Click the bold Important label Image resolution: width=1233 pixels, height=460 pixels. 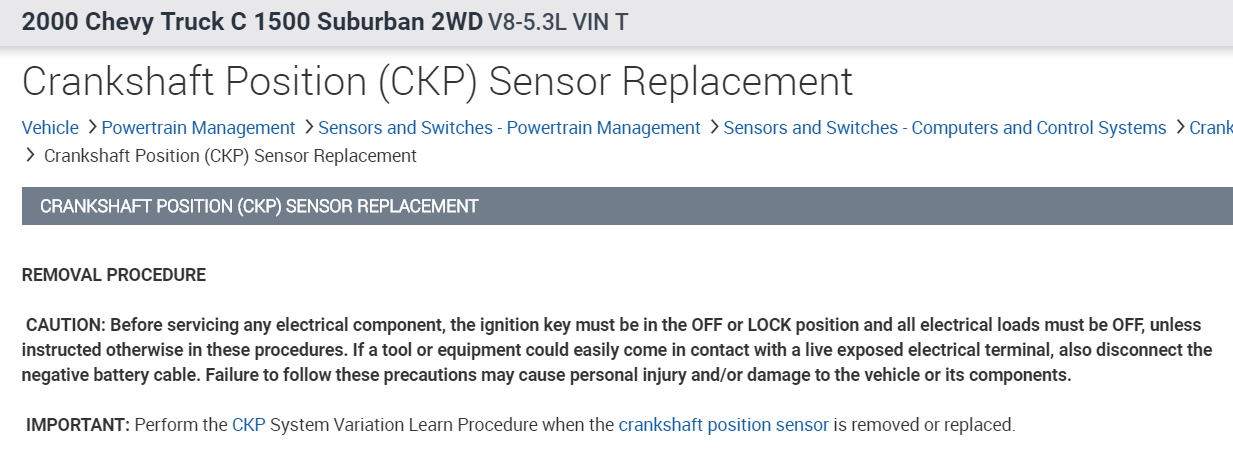tap(78, 425)
